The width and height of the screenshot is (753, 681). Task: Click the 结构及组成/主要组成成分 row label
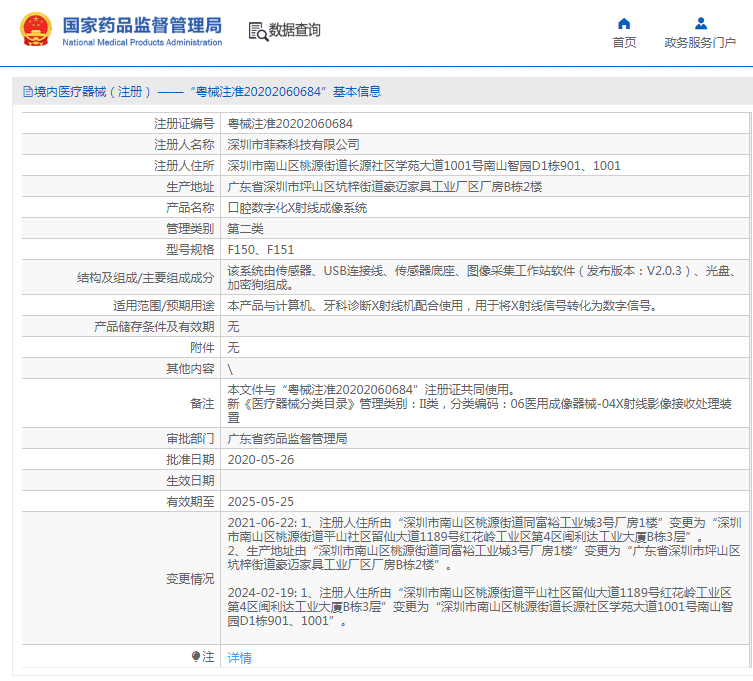tap(146, 278)
